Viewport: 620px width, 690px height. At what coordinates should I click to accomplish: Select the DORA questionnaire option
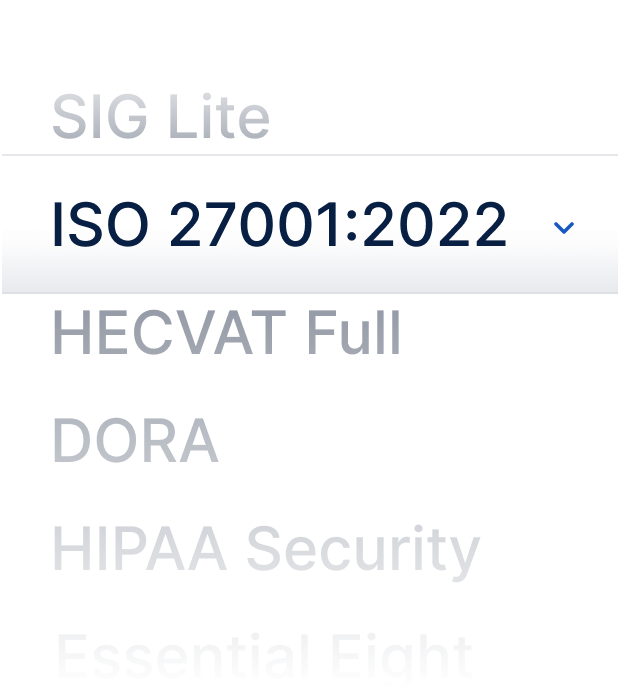[x=136, y=440]
